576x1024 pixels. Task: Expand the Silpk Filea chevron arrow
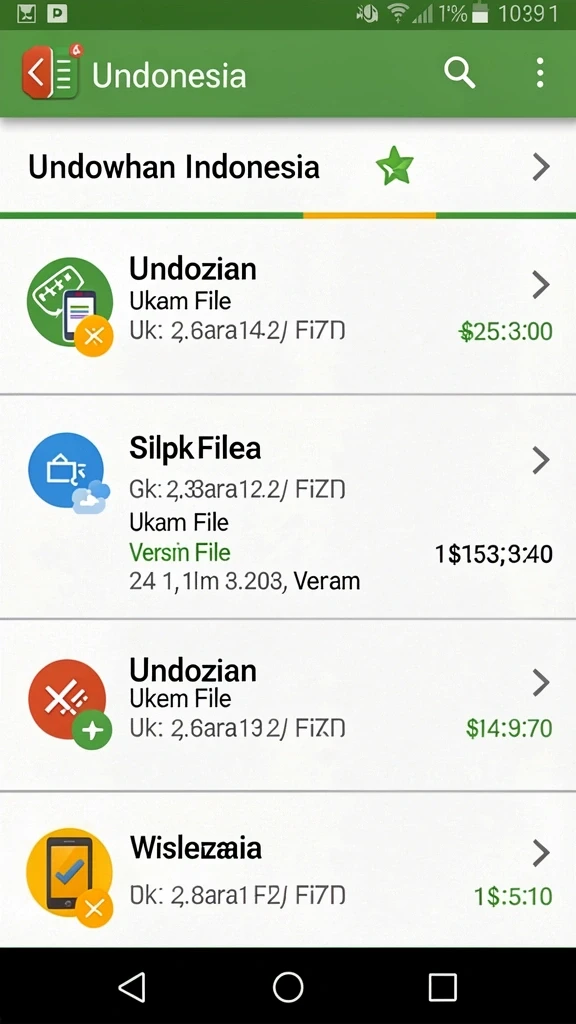[x=541, y=460]
